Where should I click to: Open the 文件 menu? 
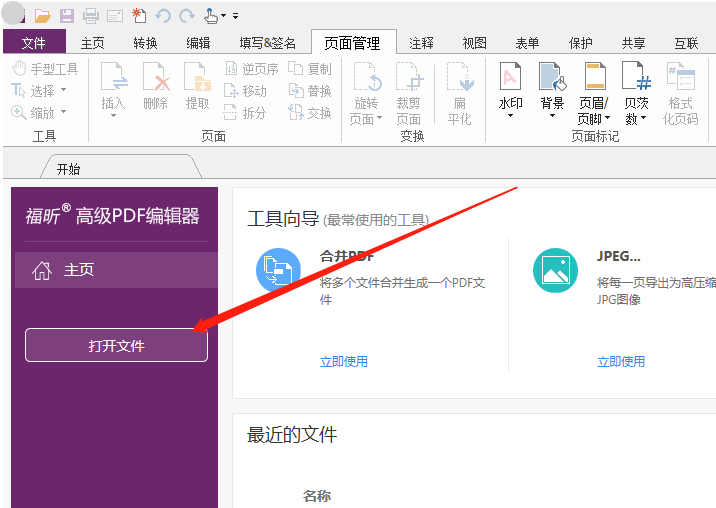click(34, 42)
